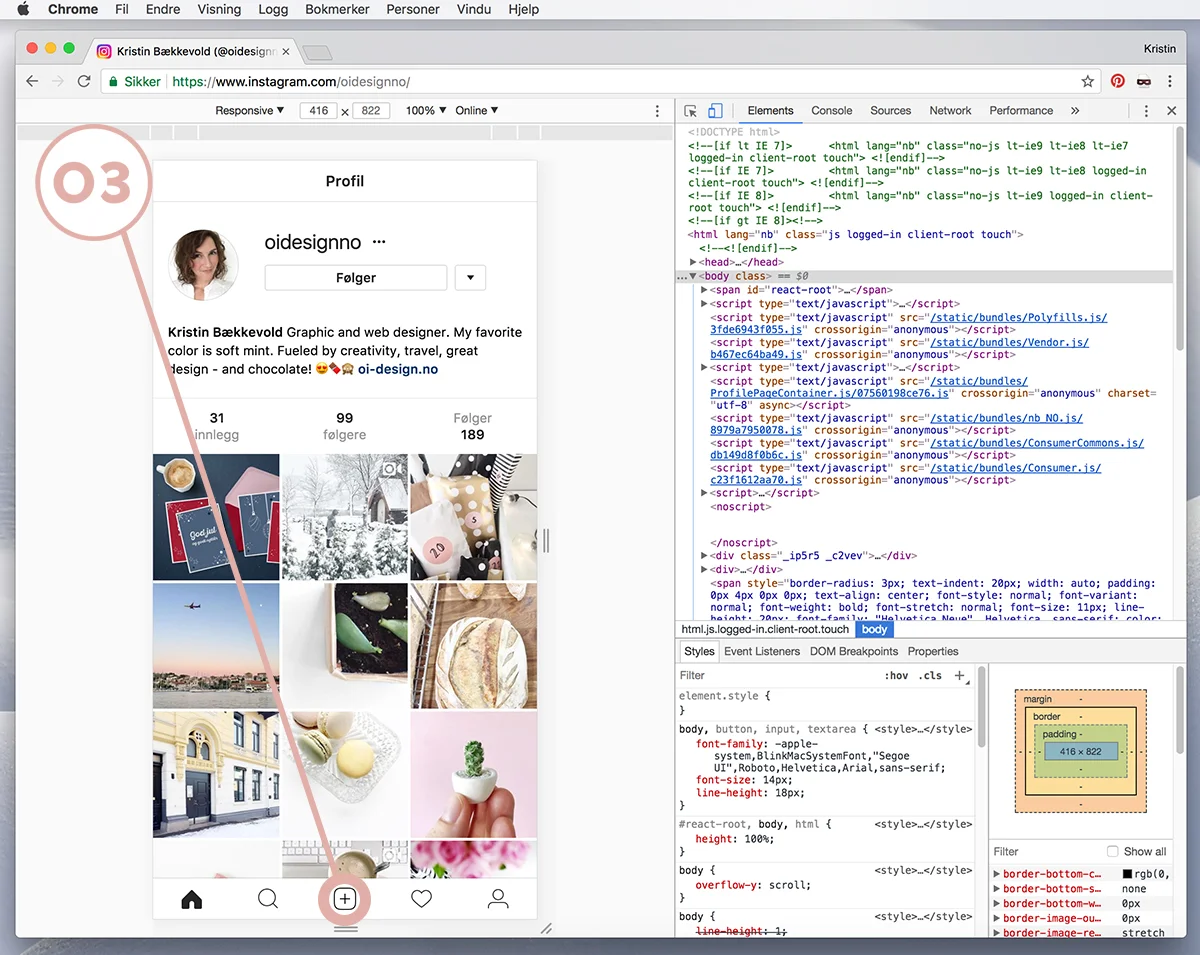Screen dimensions: 1200x955
Task: Click the address bar URL
Action: [291, 82]
